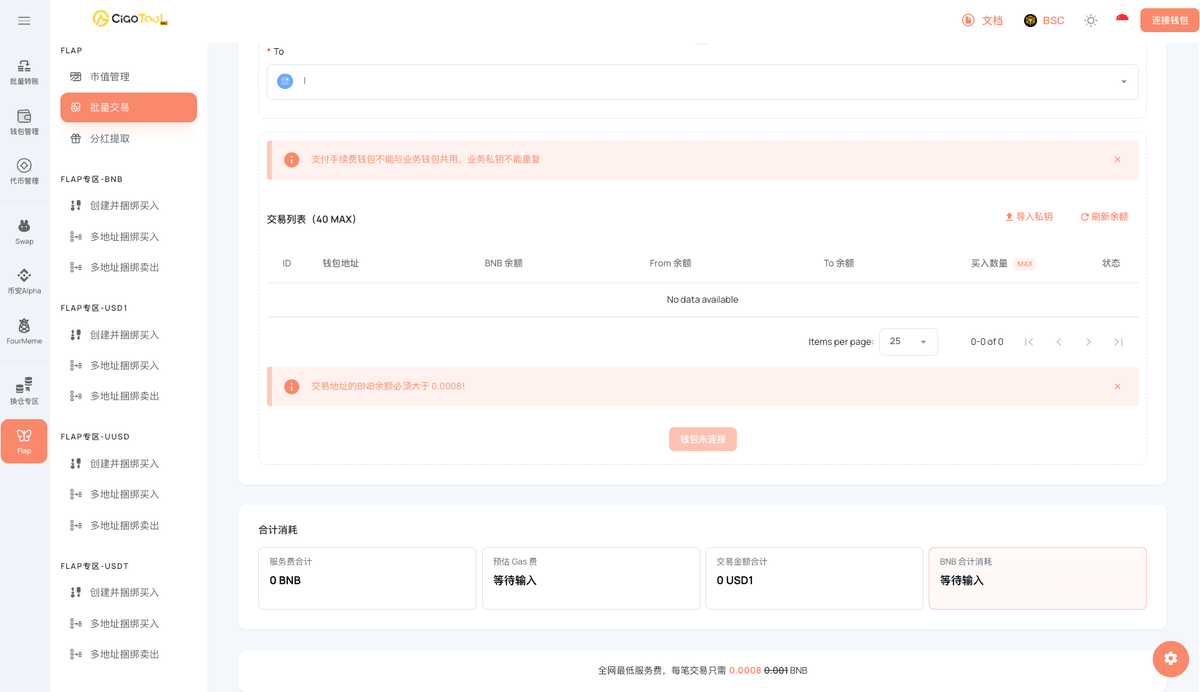The image size is (1200, 692).
Task: Open 多地址捆绑买入 under FLAP专区-USD1
Action: tap(128, 366)
